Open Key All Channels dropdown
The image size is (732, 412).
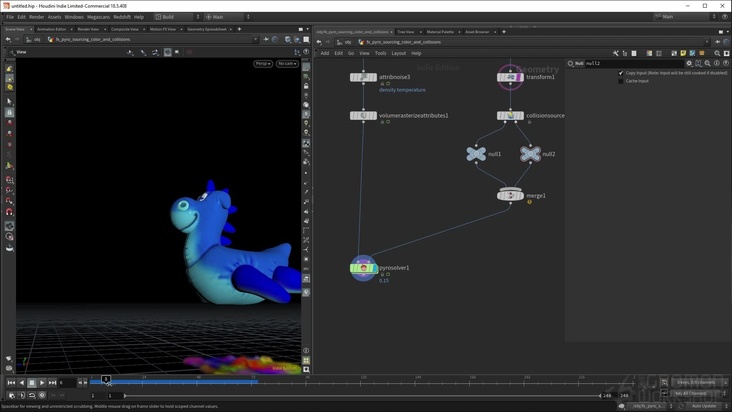[698, 393]
